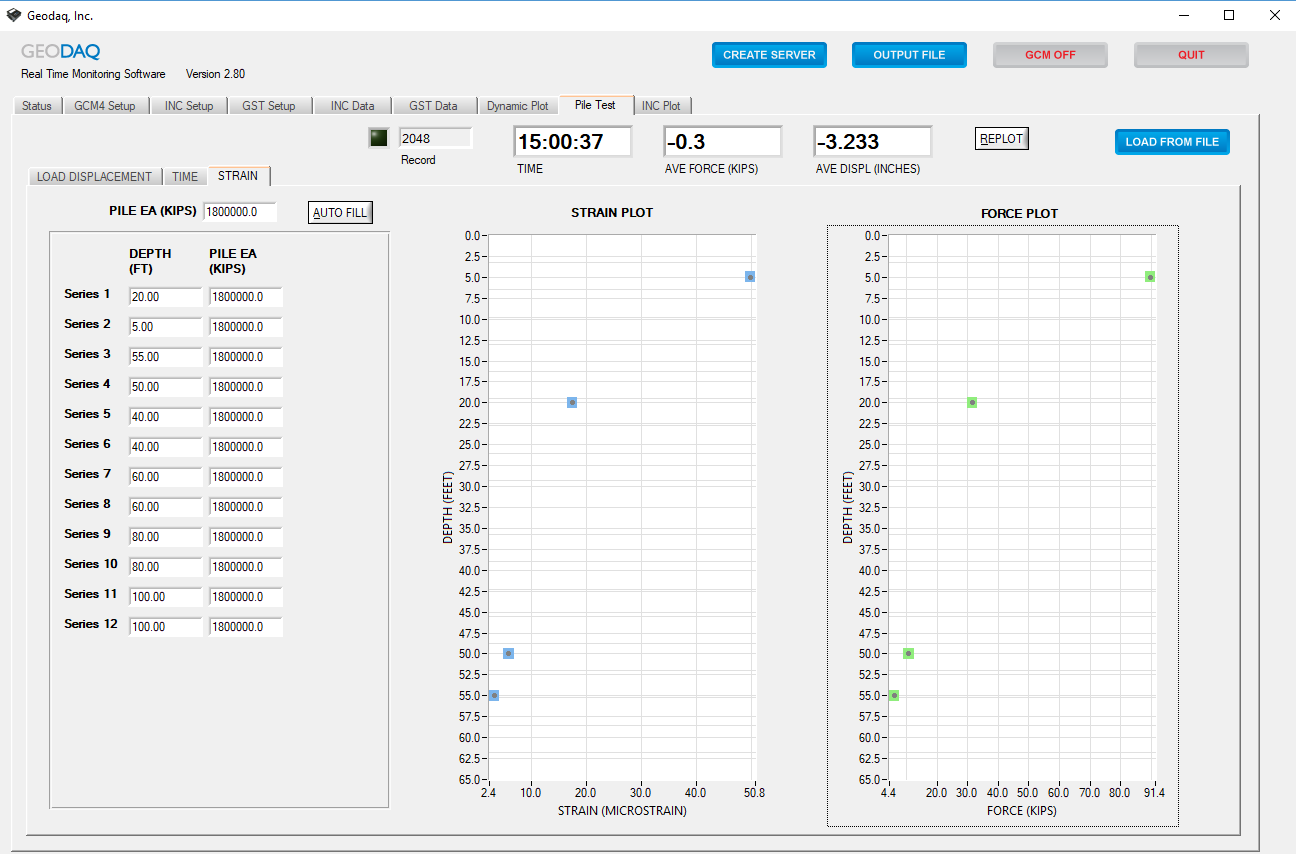Screen dimensions: 1296x854
Task: Open the INC Data tab
Action: (353, 106)
